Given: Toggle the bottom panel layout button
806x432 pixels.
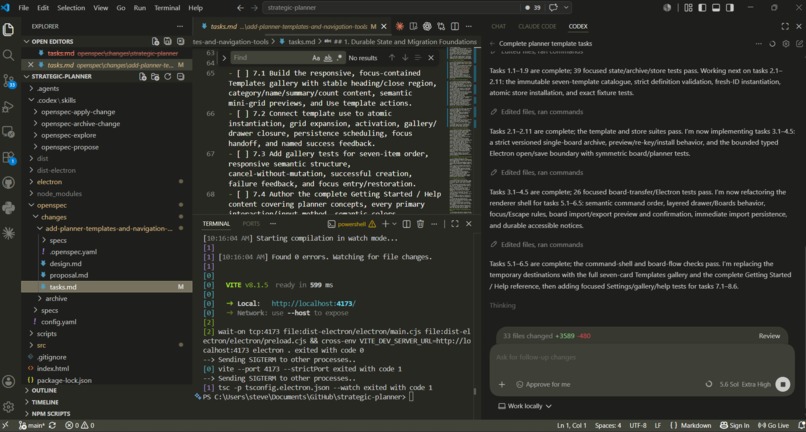Looking at the screenshot, I should tap(716, 8).
